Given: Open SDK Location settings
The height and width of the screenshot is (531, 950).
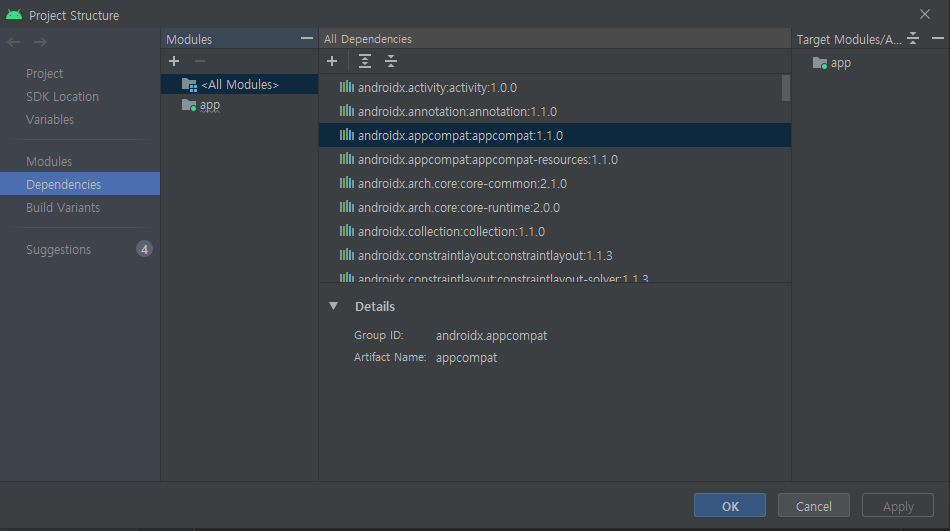Looking at the screenshot, I should (x=62, y=96).
